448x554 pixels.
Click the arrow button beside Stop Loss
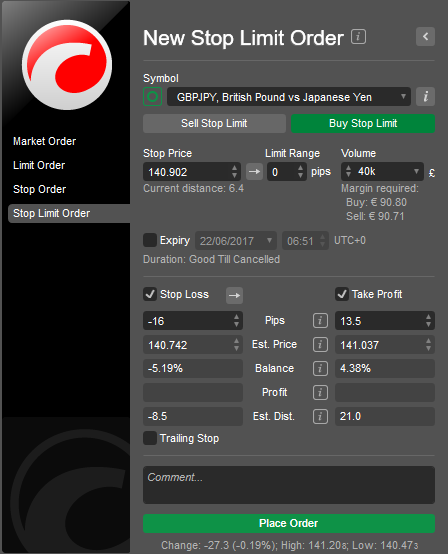235,295
